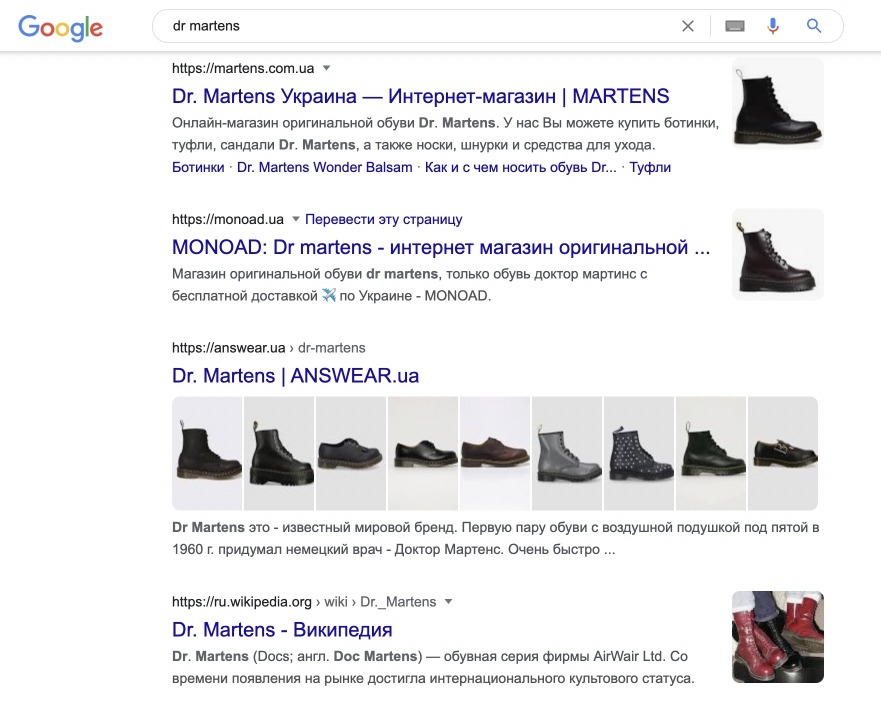Expand options arrow next to monoad.ua
Viewport: 881px width, 720px height.
click(x=296, y=219)
